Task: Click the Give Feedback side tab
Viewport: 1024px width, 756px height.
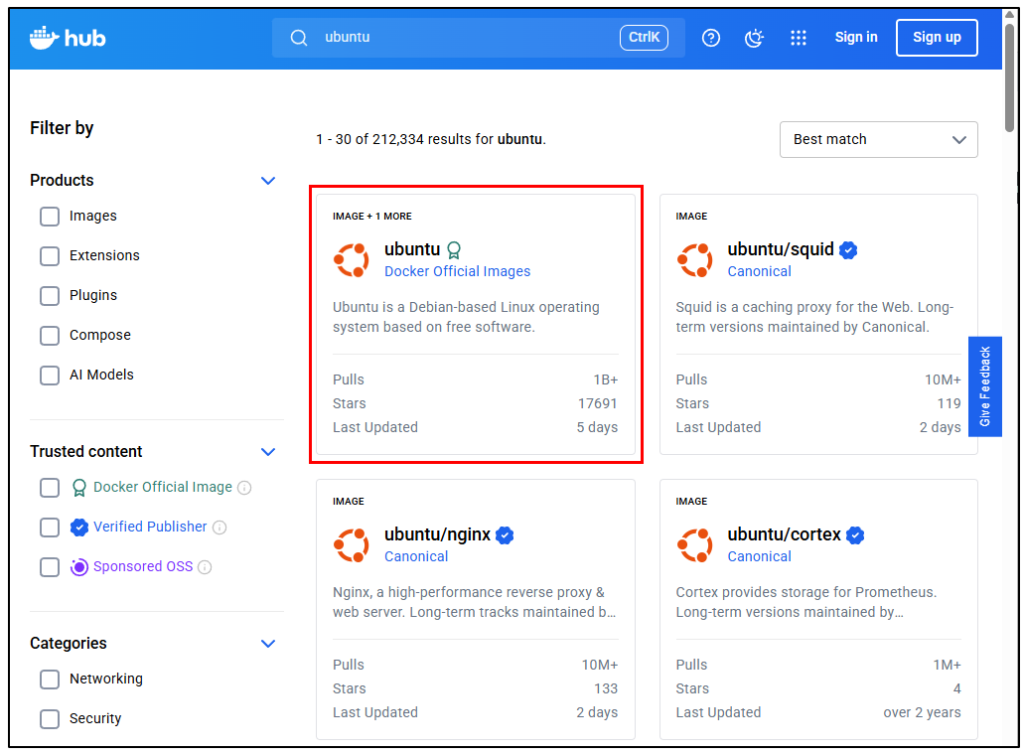Action: coord(985,387)
